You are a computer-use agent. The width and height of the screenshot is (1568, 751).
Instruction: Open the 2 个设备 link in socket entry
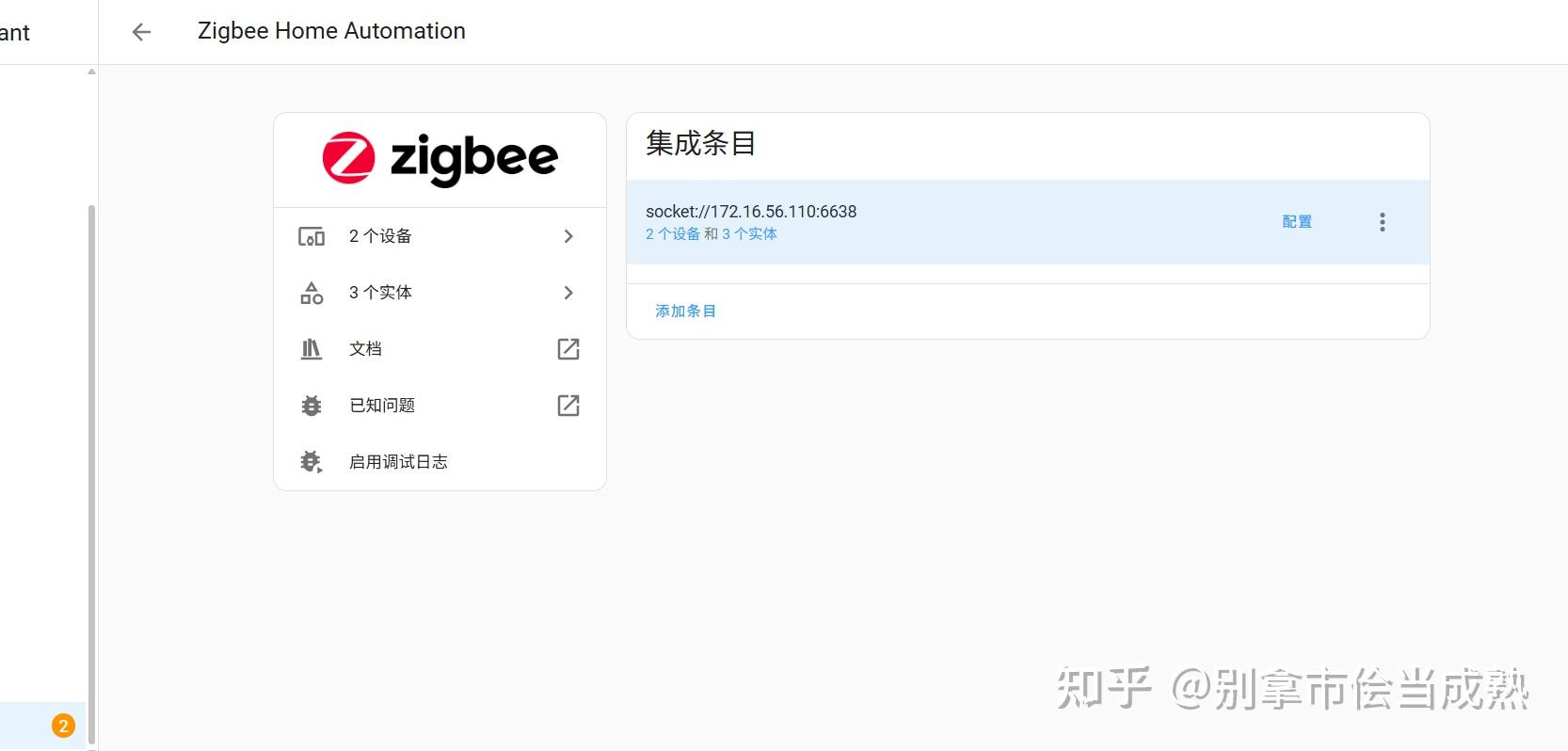click(x=673, y=234)
